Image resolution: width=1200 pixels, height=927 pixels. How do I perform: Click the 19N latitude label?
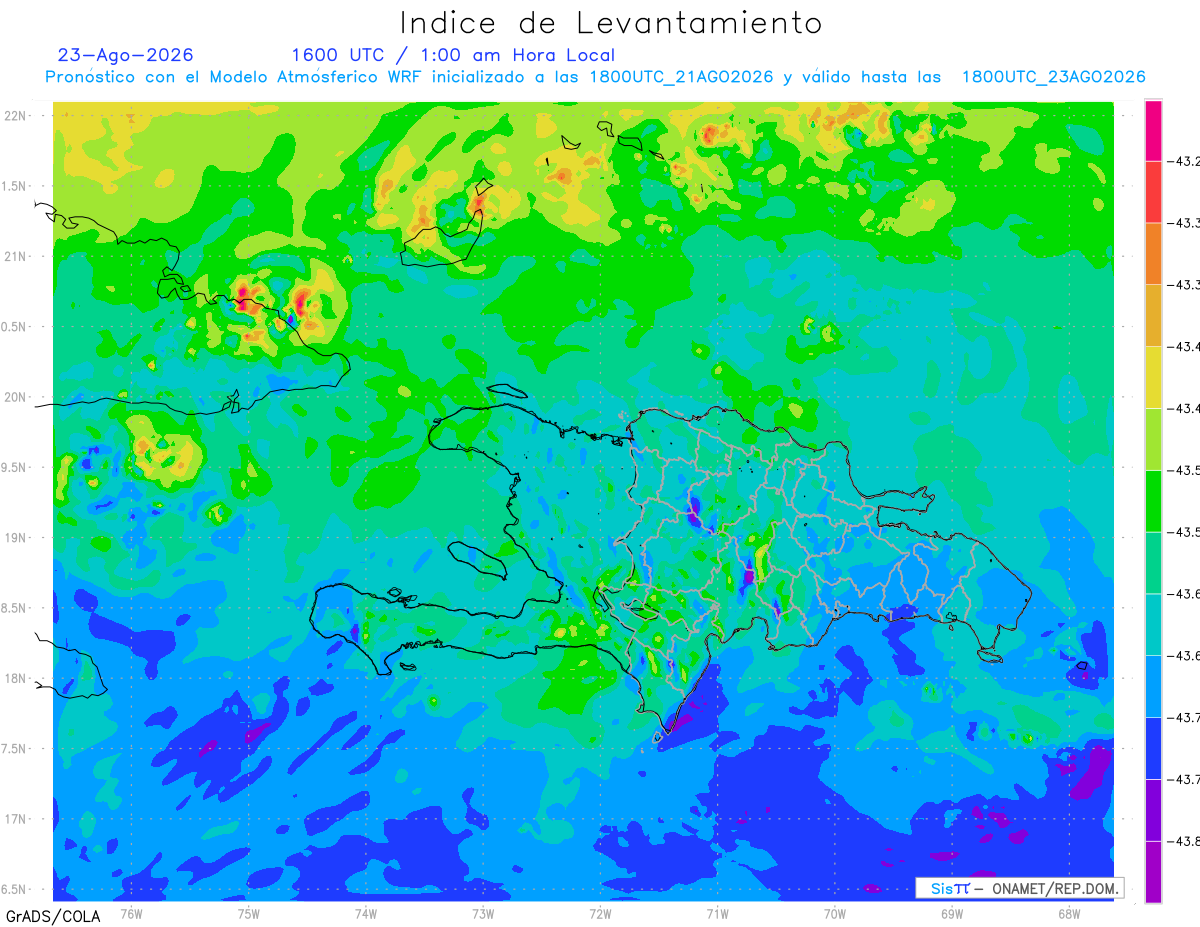tap(16, 538)
